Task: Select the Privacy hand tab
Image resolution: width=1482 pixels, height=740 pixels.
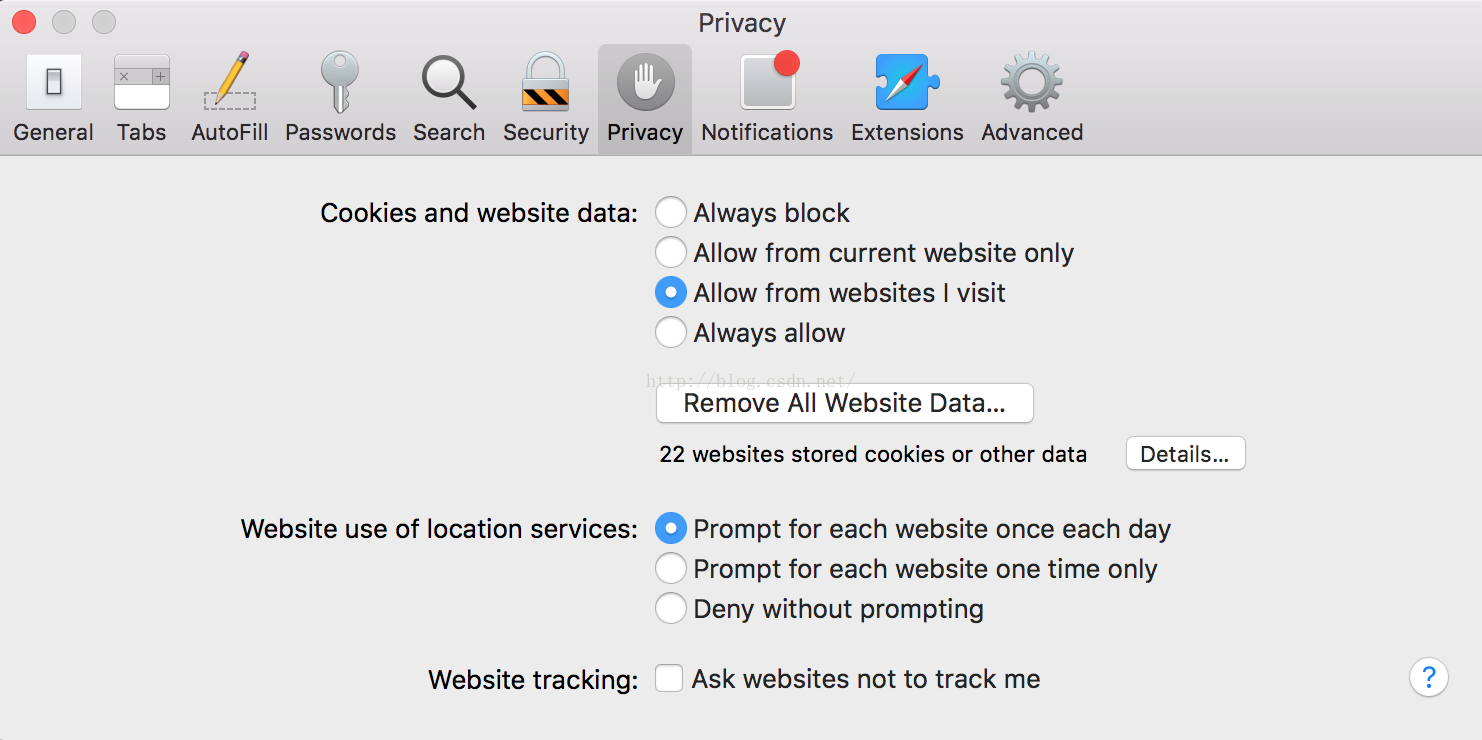Action: pos(645,98)
